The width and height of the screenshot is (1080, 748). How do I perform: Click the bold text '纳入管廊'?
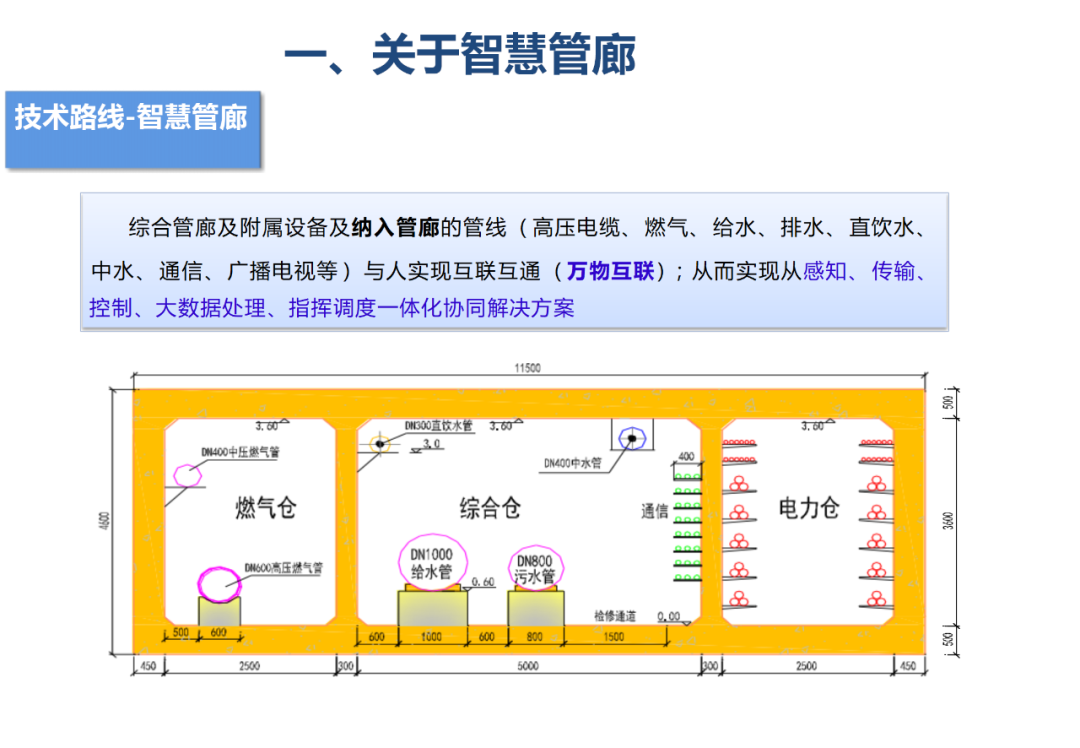pos(395,227)
